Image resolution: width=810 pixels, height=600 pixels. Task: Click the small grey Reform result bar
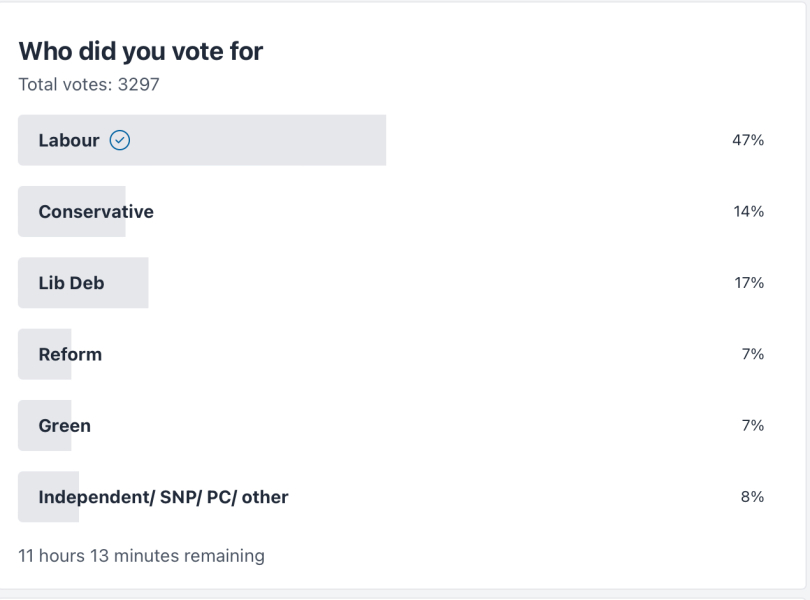(x=28, y=354)
